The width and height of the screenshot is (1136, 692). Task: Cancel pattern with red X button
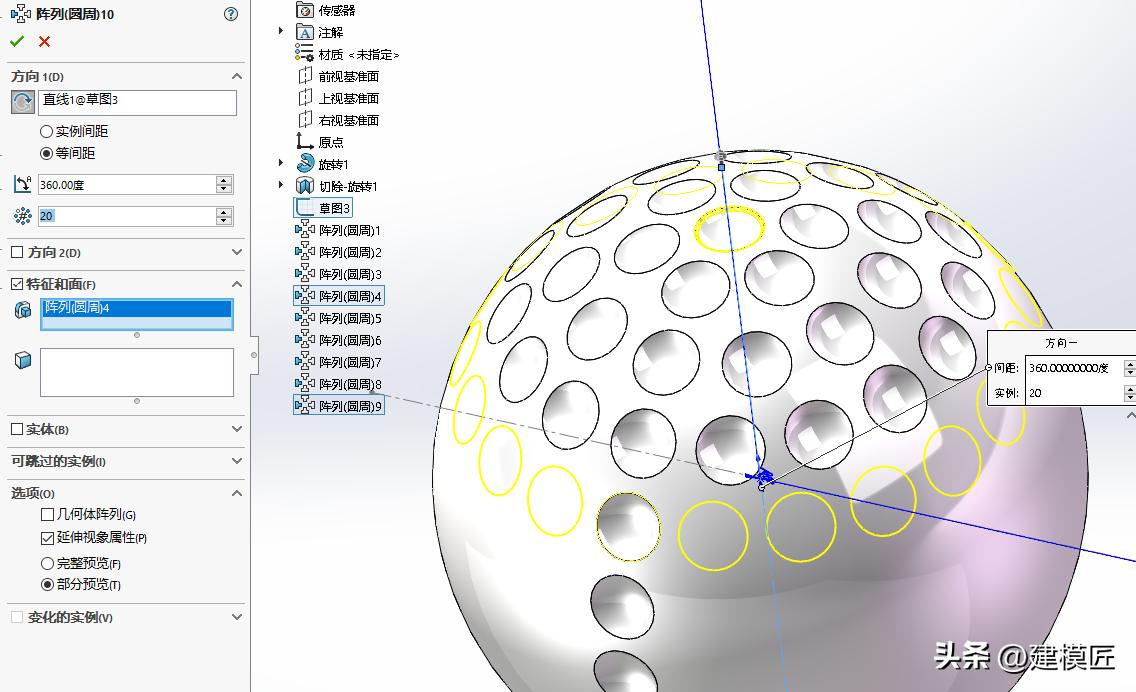[43, 42]
